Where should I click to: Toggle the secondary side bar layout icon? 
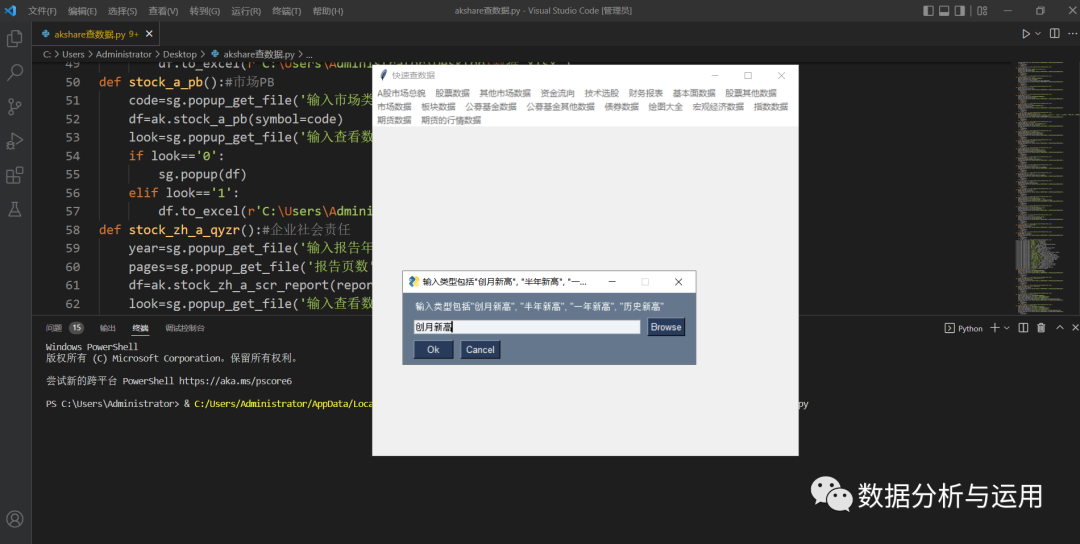click(x=959, y=11)
